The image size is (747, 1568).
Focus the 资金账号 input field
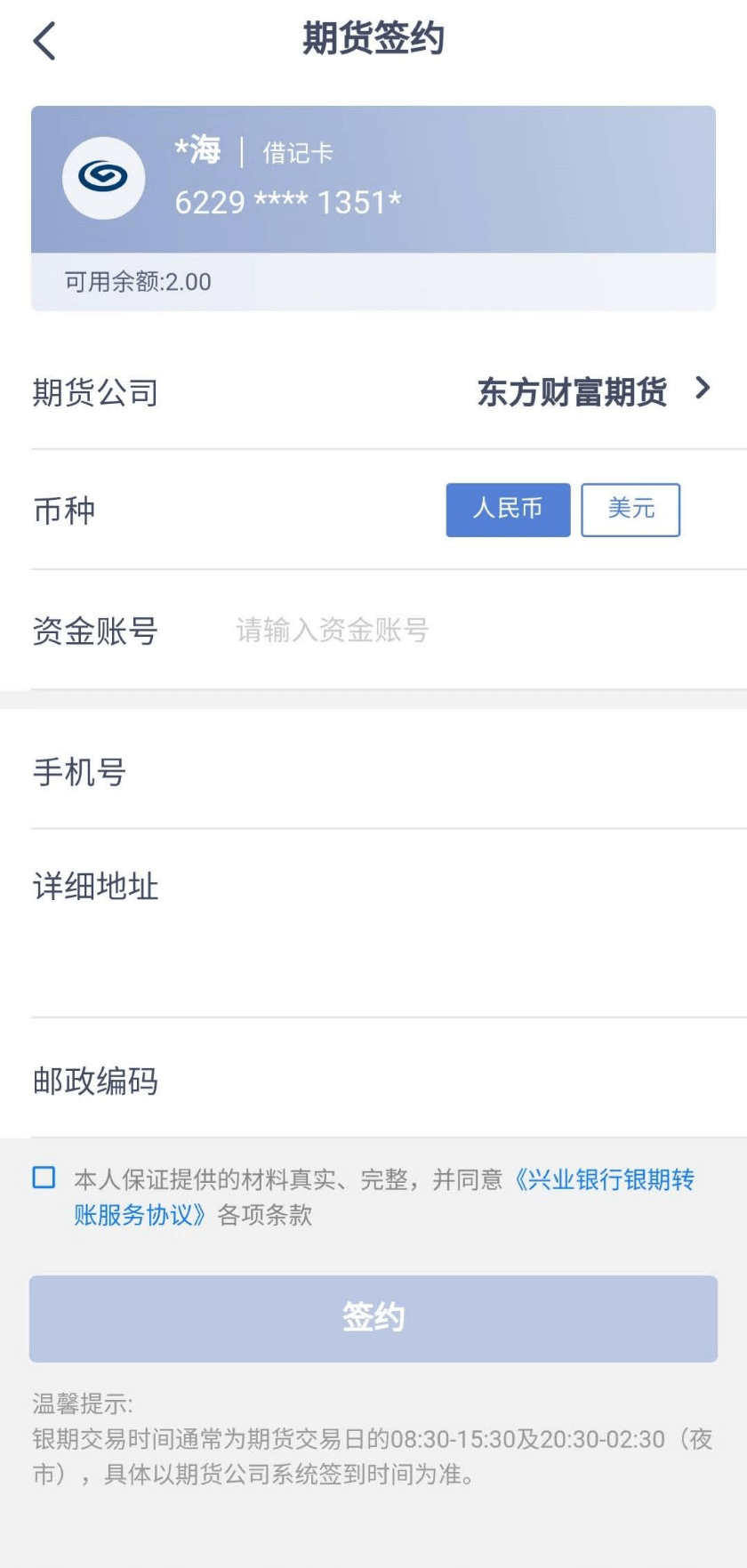coord(445,631)
